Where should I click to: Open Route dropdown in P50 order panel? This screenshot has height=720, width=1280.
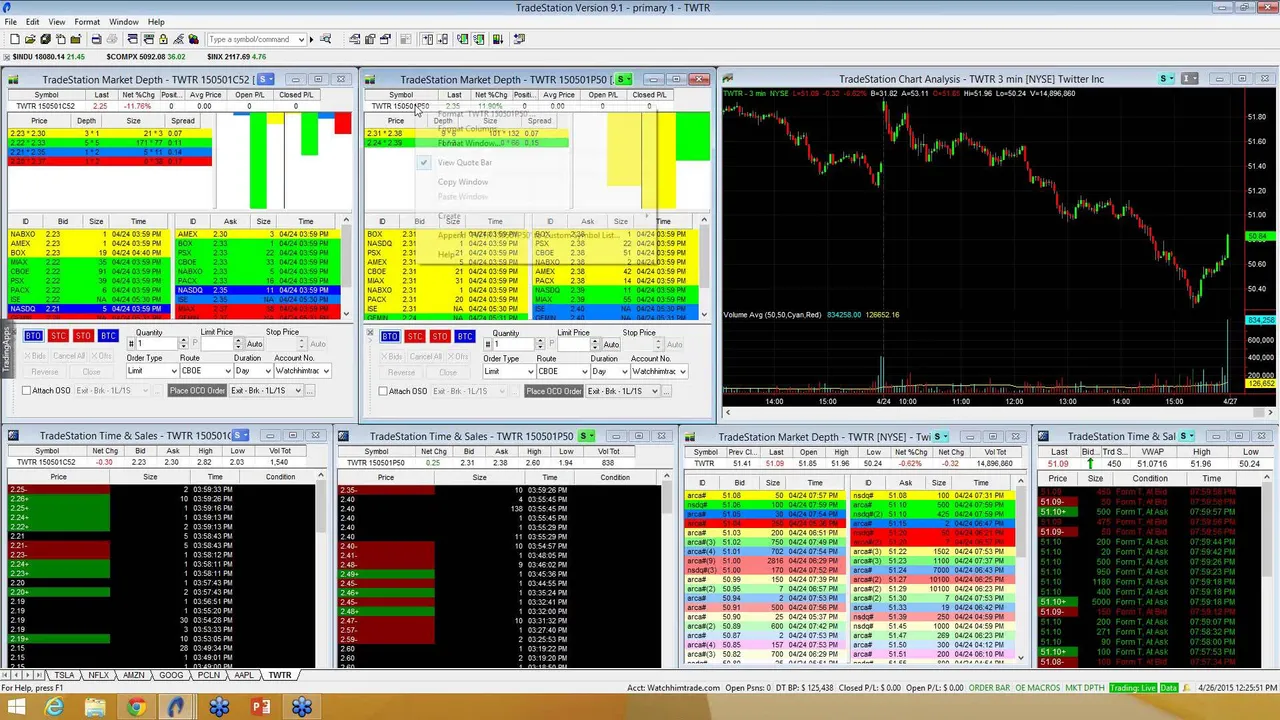(584, 371)
